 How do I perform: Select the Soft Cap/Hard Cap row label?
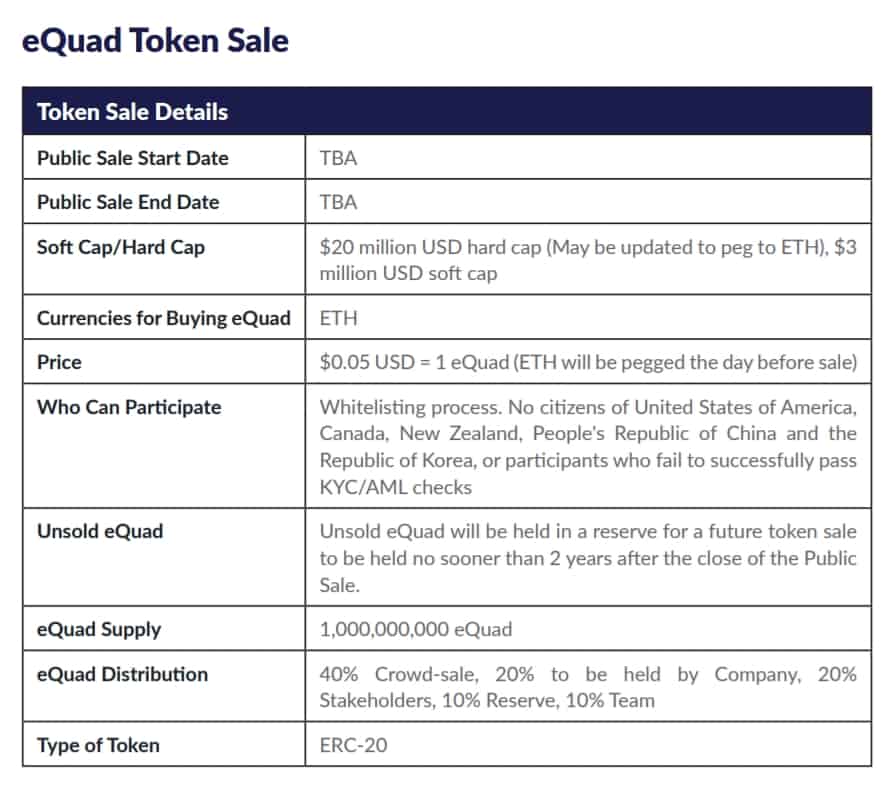(120, 246)
